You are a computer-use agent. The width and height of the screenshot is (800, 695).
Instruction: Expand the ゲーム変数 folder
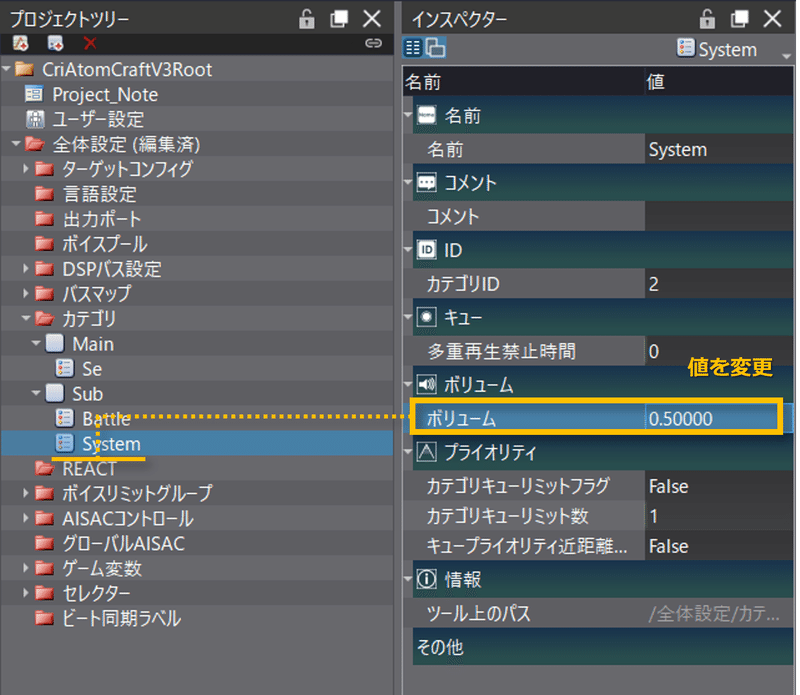point(26,568)
